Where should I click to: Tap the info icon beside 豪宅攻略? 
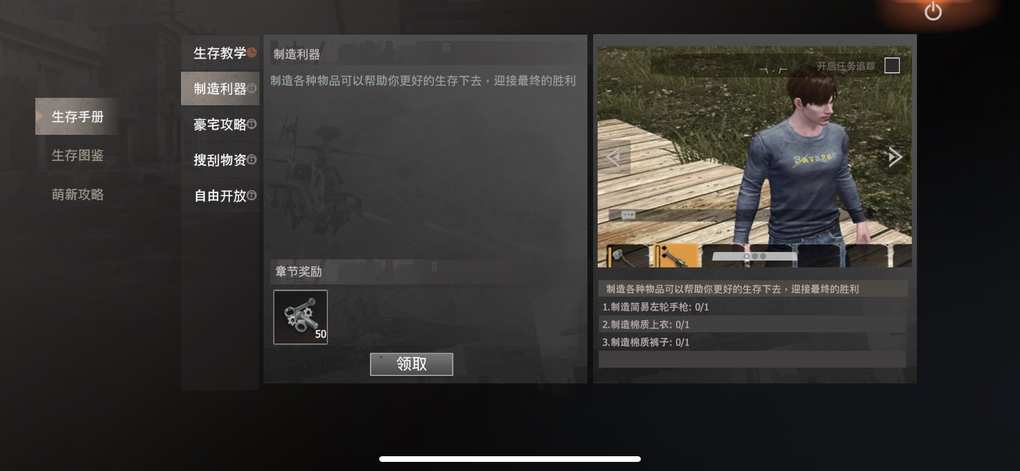[x=252, y=124]
